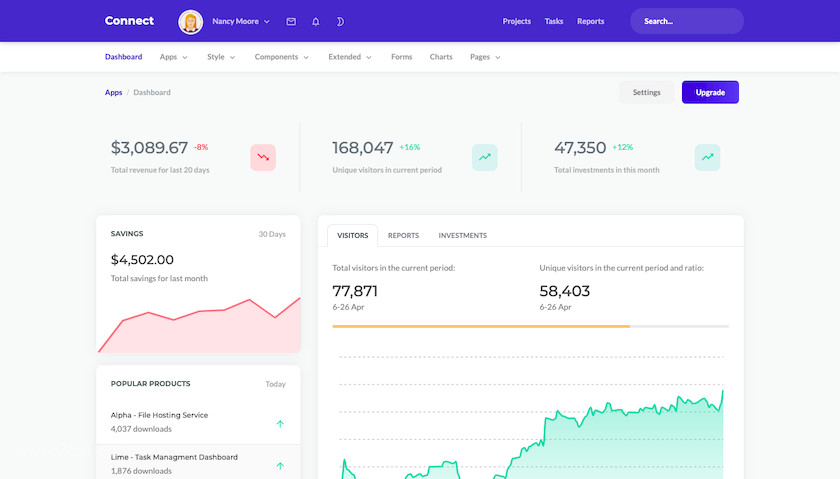Image resolution: width=840 pixels, height=479 pixels.
Task: Click "1,876 downloads" text
Action: (x=141, y=471)
